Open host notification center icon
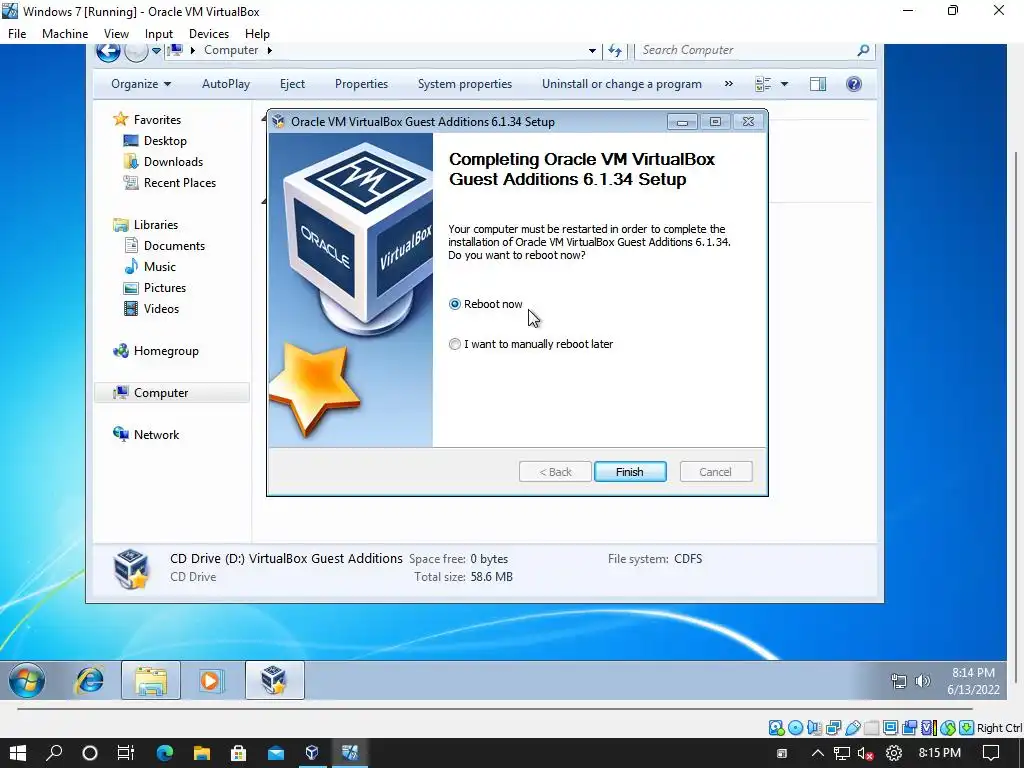This screenshot has height=768, width=1024. (x=991, y=753)
